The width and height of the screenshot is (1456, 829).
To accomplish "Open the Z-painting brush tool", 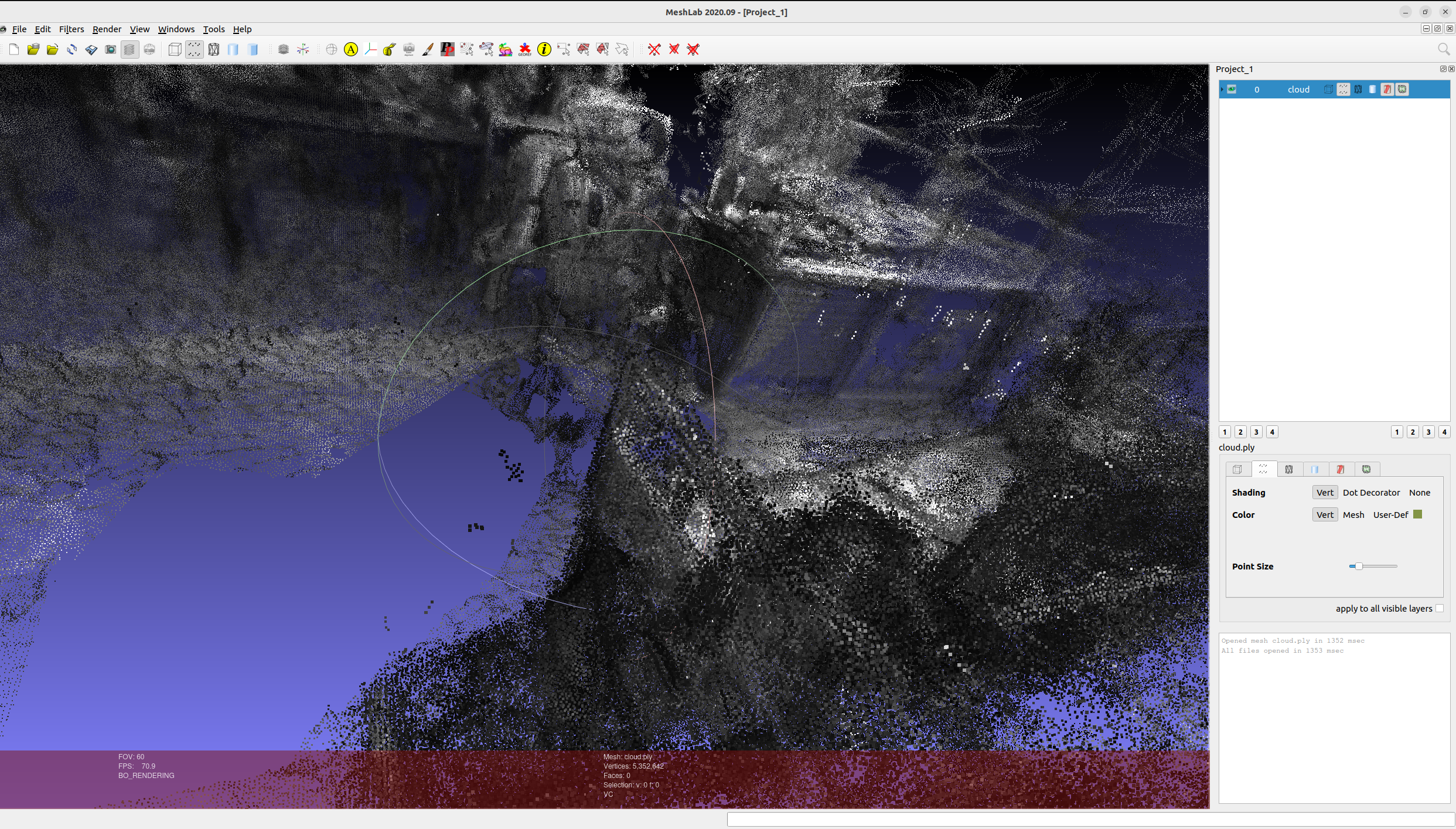I will pyautogui.click(x=428, y=50).
